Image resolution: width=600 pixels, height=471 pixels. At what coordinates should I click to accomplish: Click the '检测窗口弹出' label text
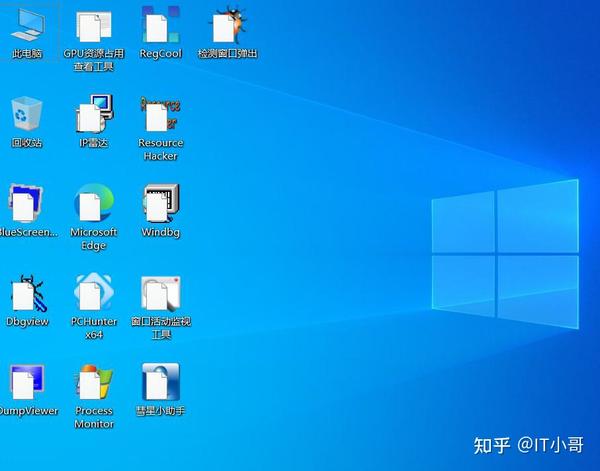(228, 54)
